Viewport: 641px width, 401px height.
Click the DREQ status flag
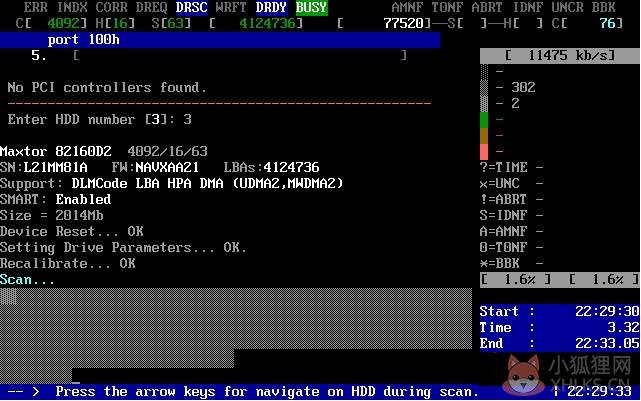point(152,7)
